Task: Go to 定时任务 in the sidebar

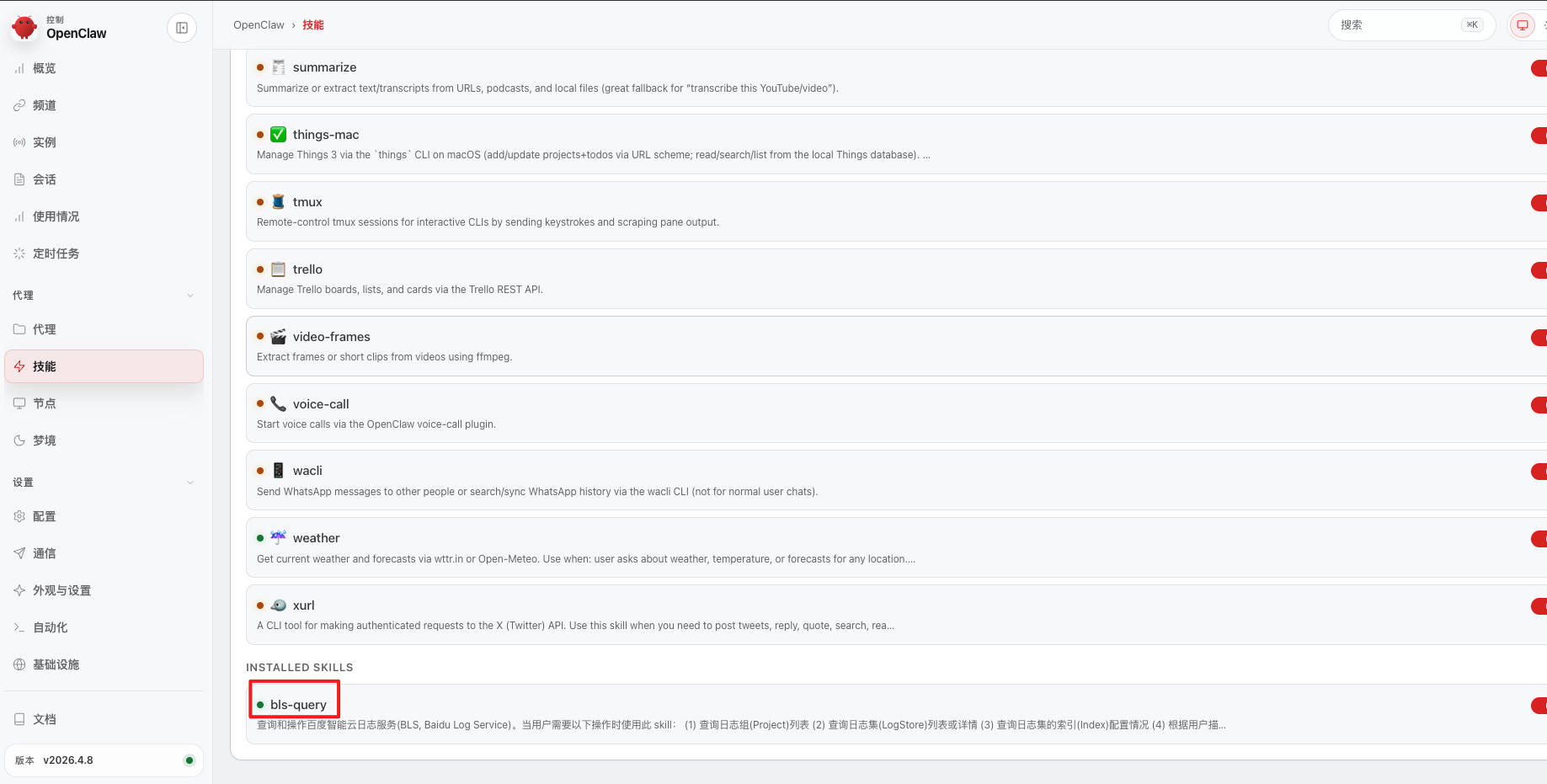Action: click(x=56, y=253)
